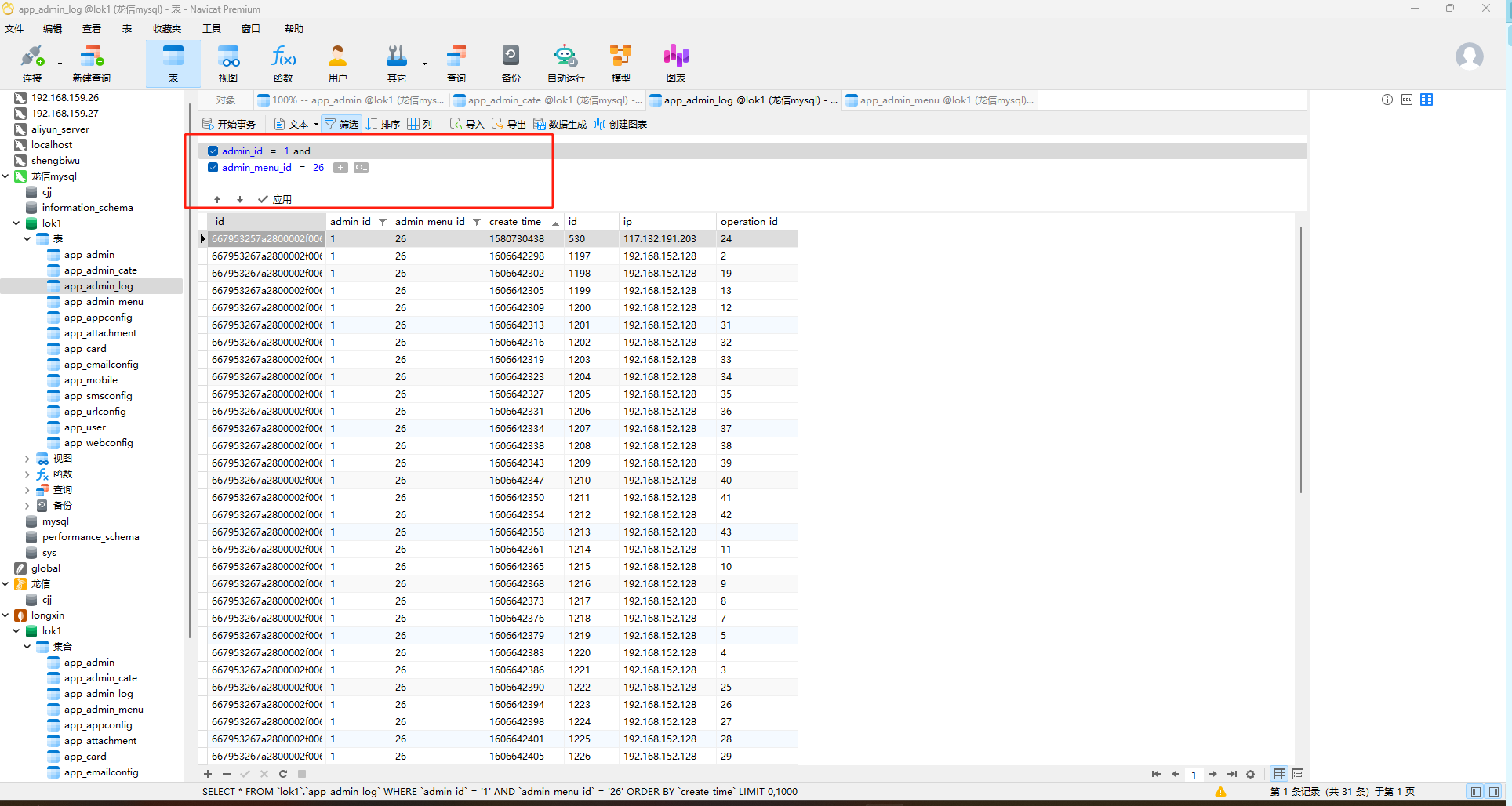Open the 图表 (Charts) toolbar icon
The height and width of the screenshot is (806, 1512).
(675, 63)
